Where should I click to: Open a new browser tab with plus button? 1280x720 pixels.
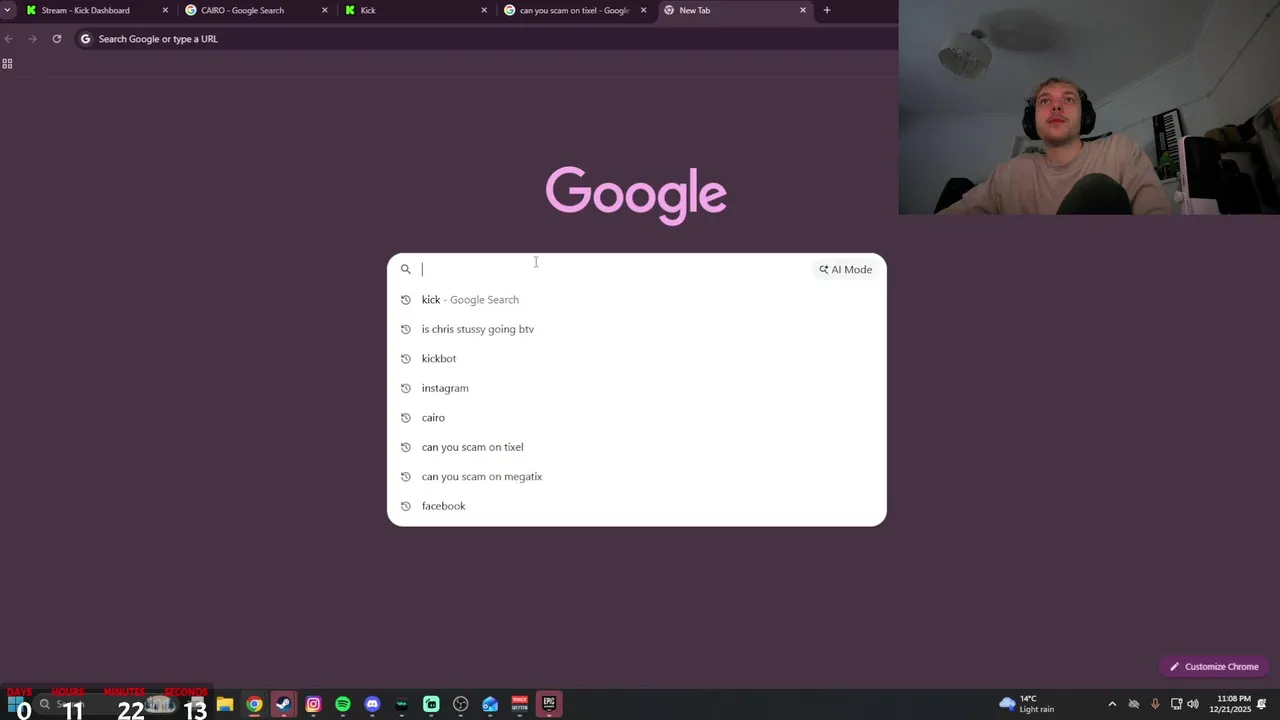[826, 10]
